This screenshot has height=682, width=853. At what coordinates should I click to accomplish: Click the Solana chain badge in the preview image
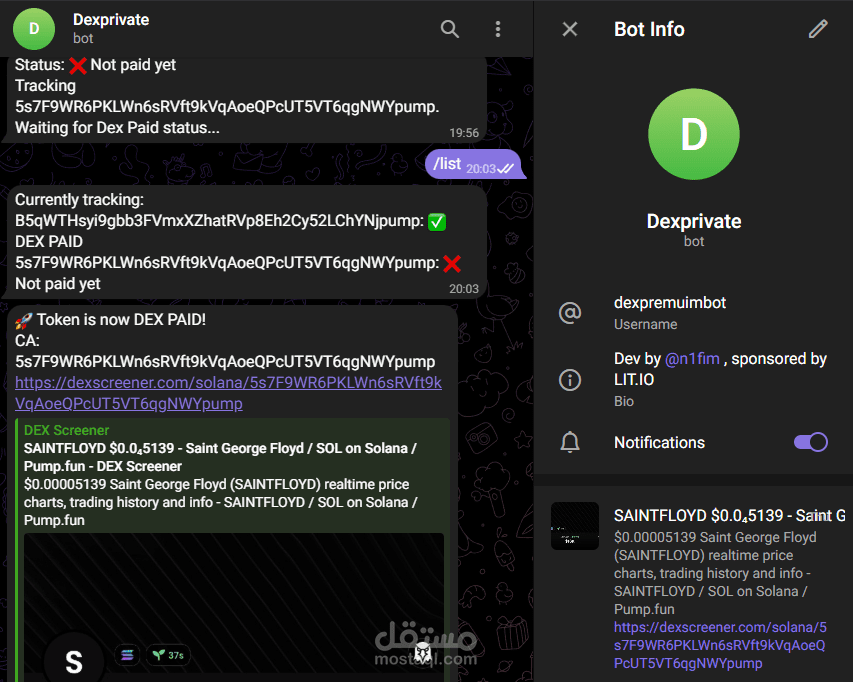(x=127, y=655)
